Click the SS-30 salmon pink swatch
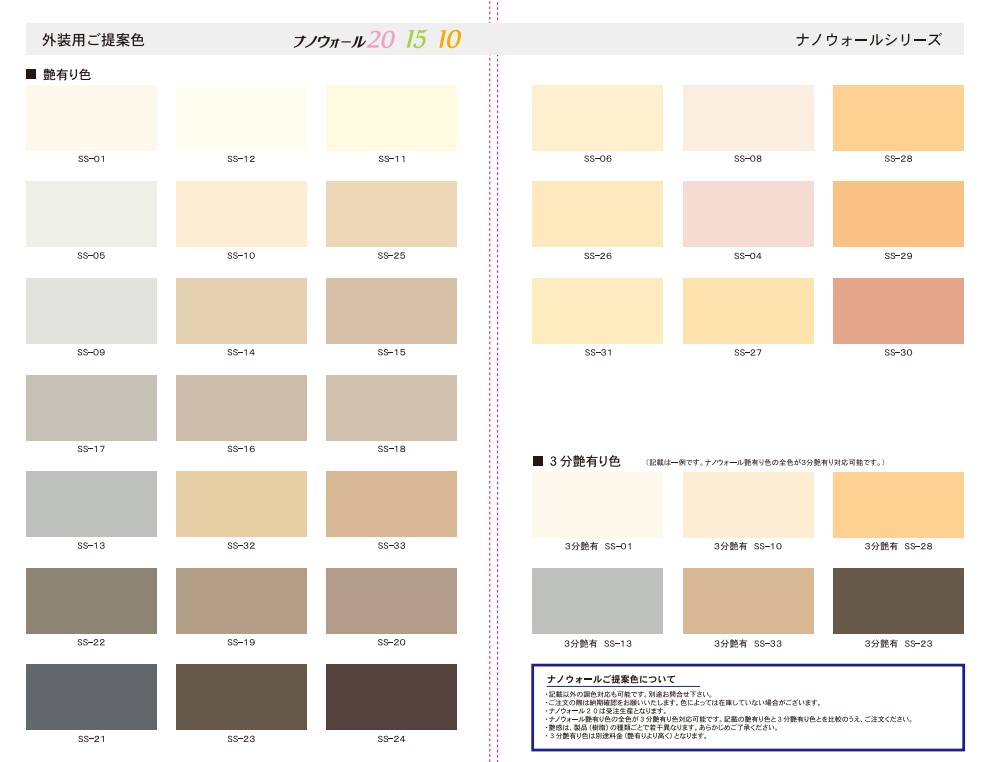This screenshot has width=990, height=762. [897, 311]
